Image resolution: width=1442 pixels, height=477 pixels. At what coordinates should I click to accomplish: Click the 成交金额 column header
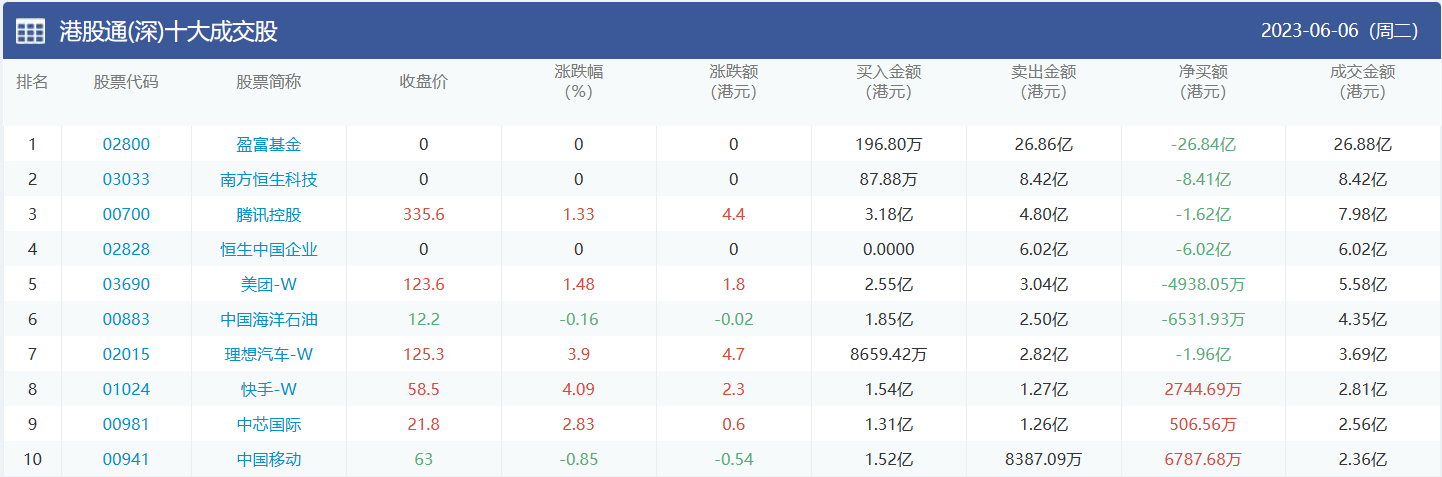(1362, 81)
